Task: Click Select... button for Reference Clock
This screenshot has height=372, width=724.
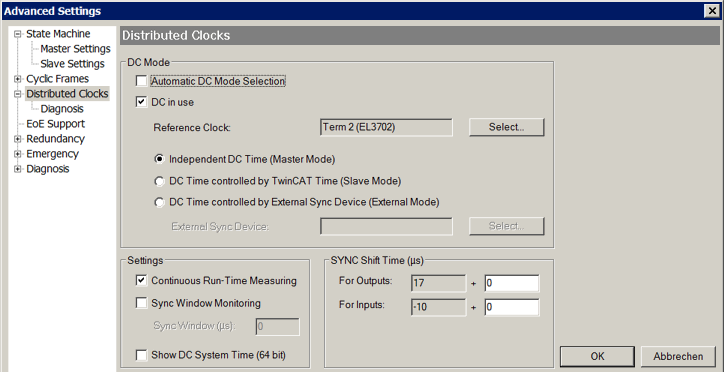Action: 507,127
